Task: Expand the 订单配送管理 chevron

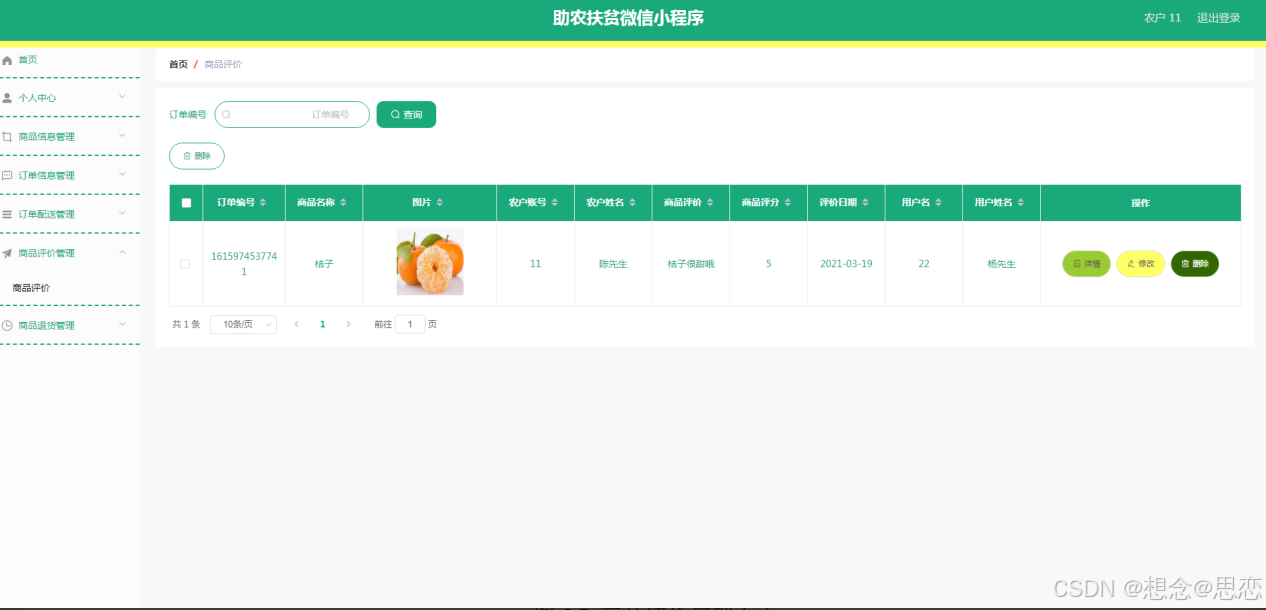Action: click(x=122, y=213)
